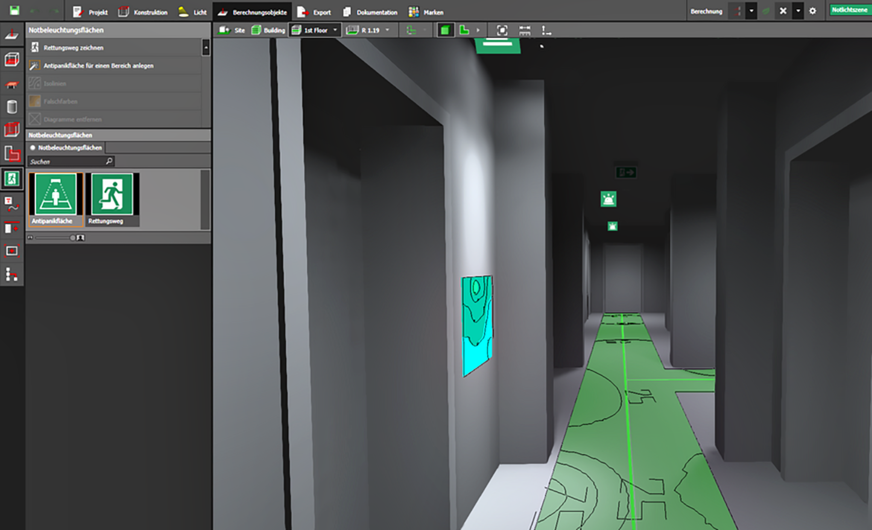Select the Rettungsweg thumbnail
This screenshot has height=530, width=872.
(112, 198)
